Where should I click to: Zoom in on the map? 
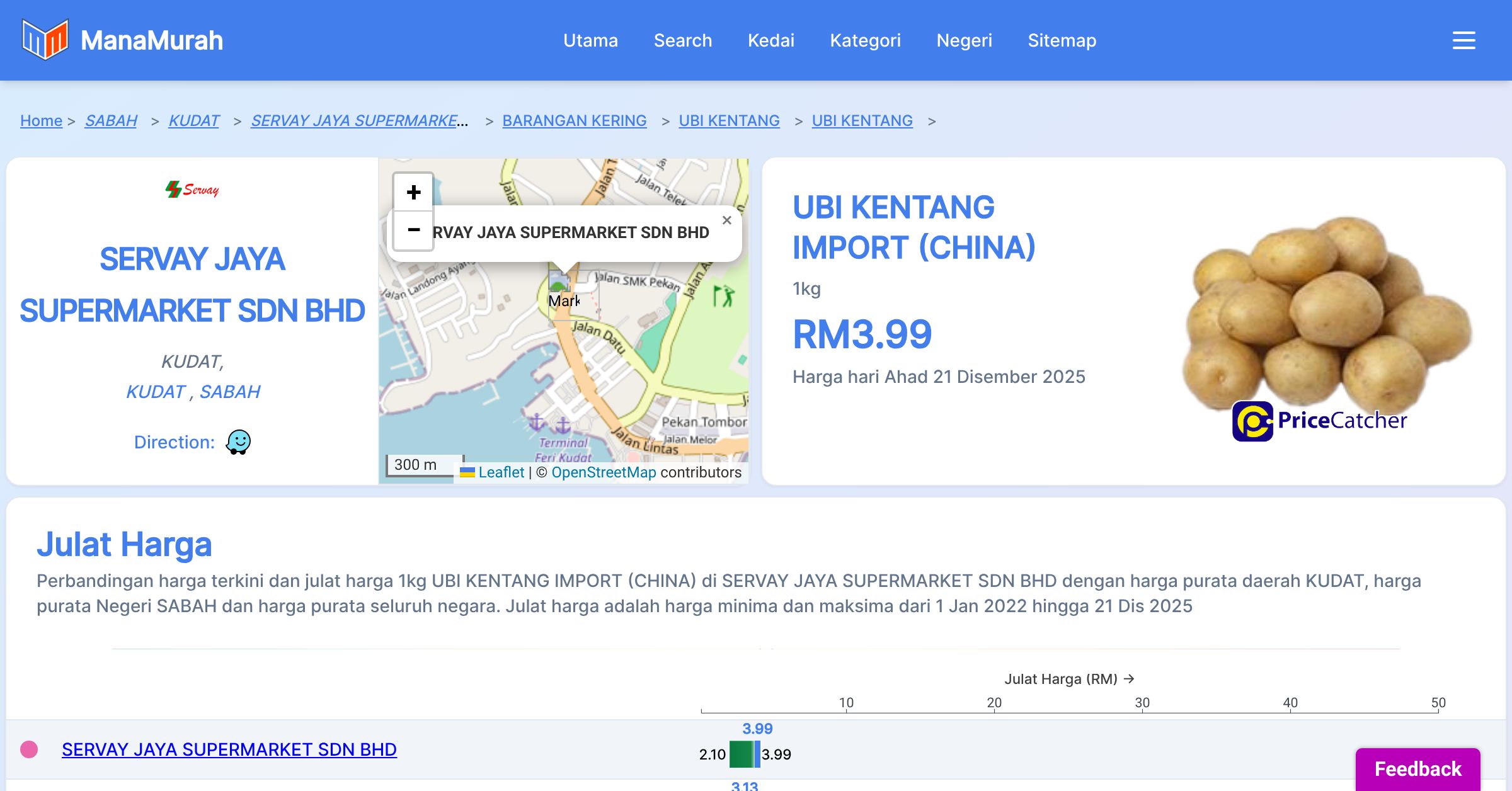413,192
